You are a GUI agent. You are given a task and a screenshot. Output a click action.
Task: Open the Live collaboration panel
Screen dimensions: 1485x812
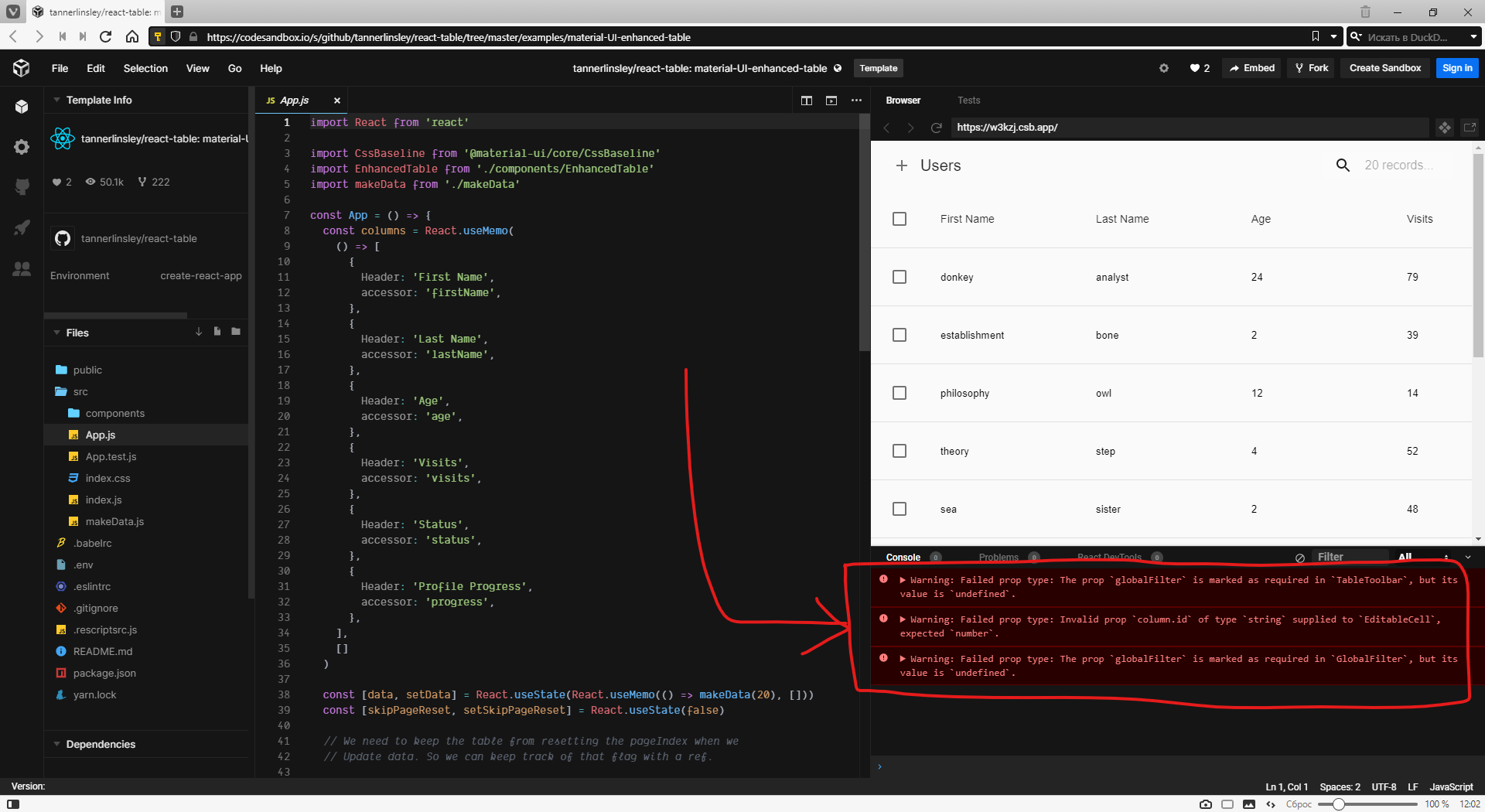[22, 268]
